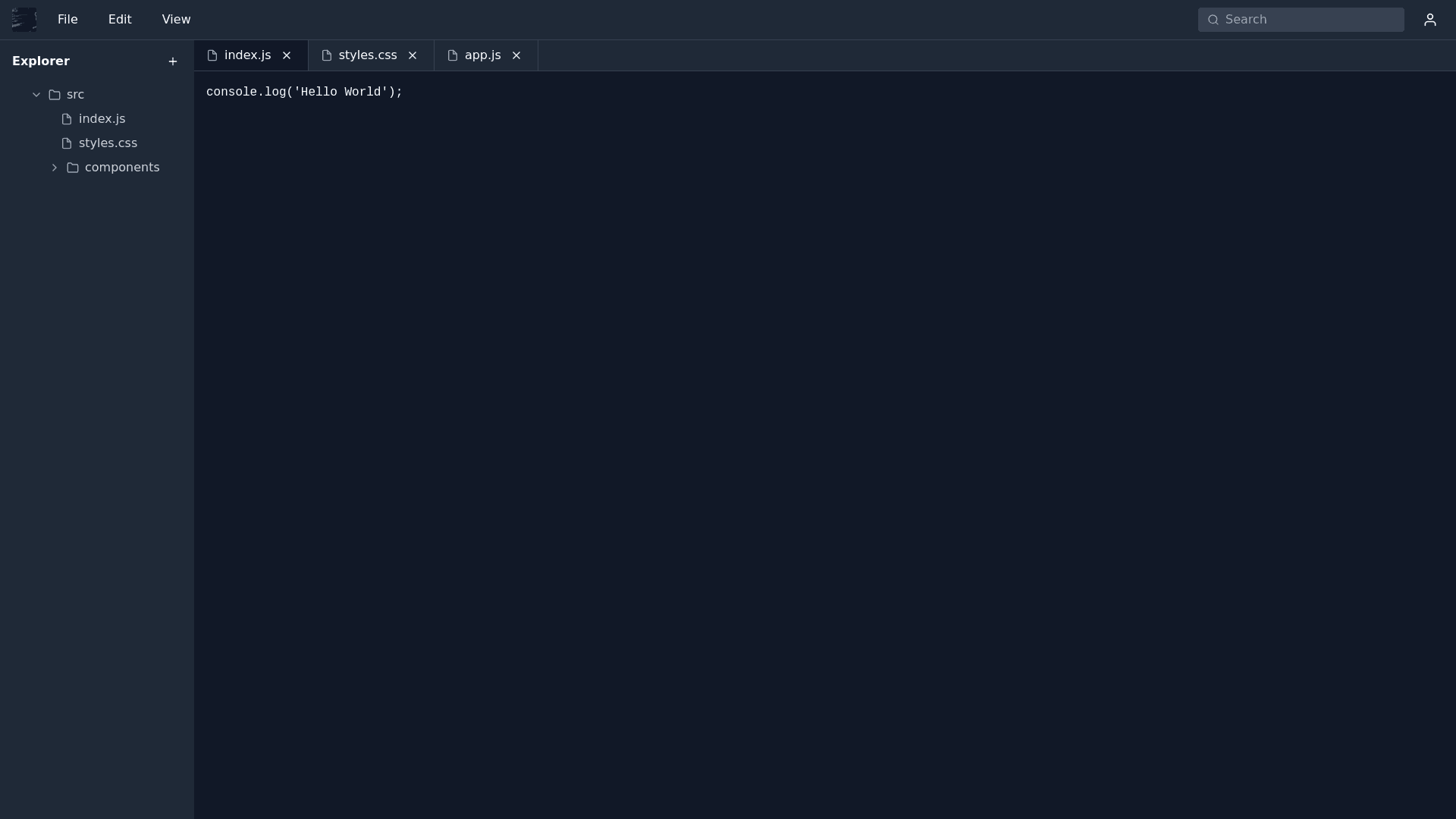This screenshot has height=819, width=1456.
Task: Switch to the app.js tab
Action: pyautogui.click(x=482, y=55)
